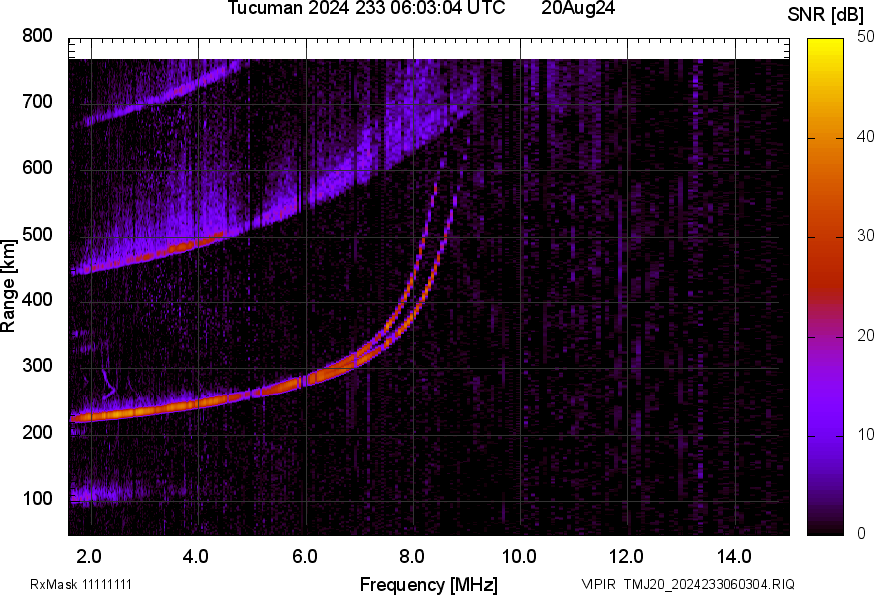Click the colorbar tick label '10'

tap(865, 434)
